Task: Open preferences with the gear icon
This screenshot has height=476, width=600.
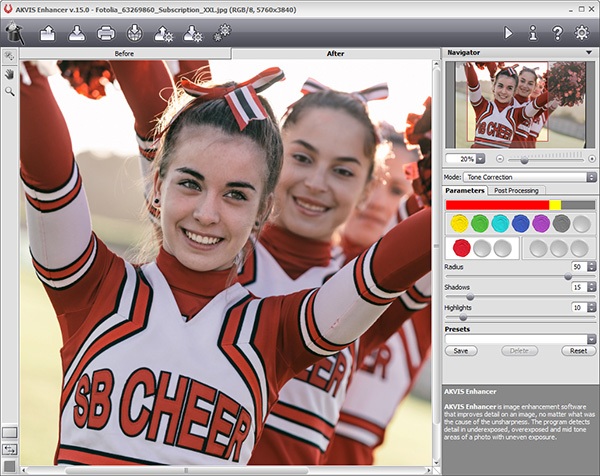Action: 582,33
